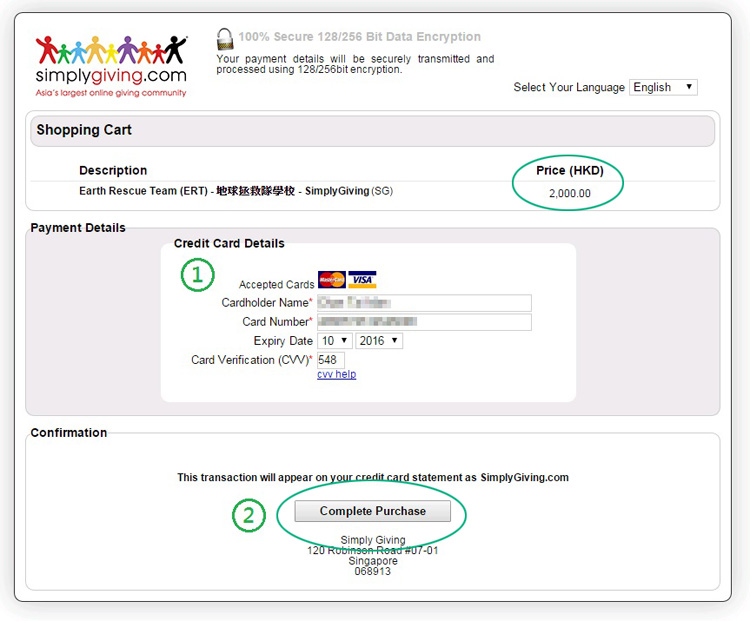Click the 100% Secure encryption heading

click(x=359, y=37)
